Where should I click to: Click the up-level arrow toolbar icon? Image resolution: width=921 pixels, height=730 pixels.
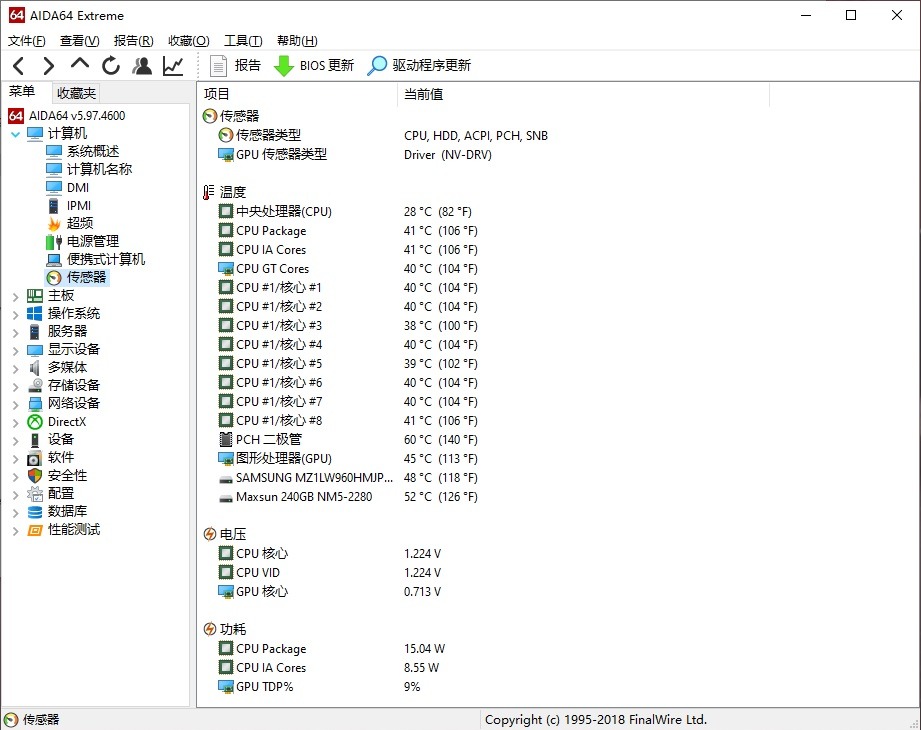click(79, 64)
